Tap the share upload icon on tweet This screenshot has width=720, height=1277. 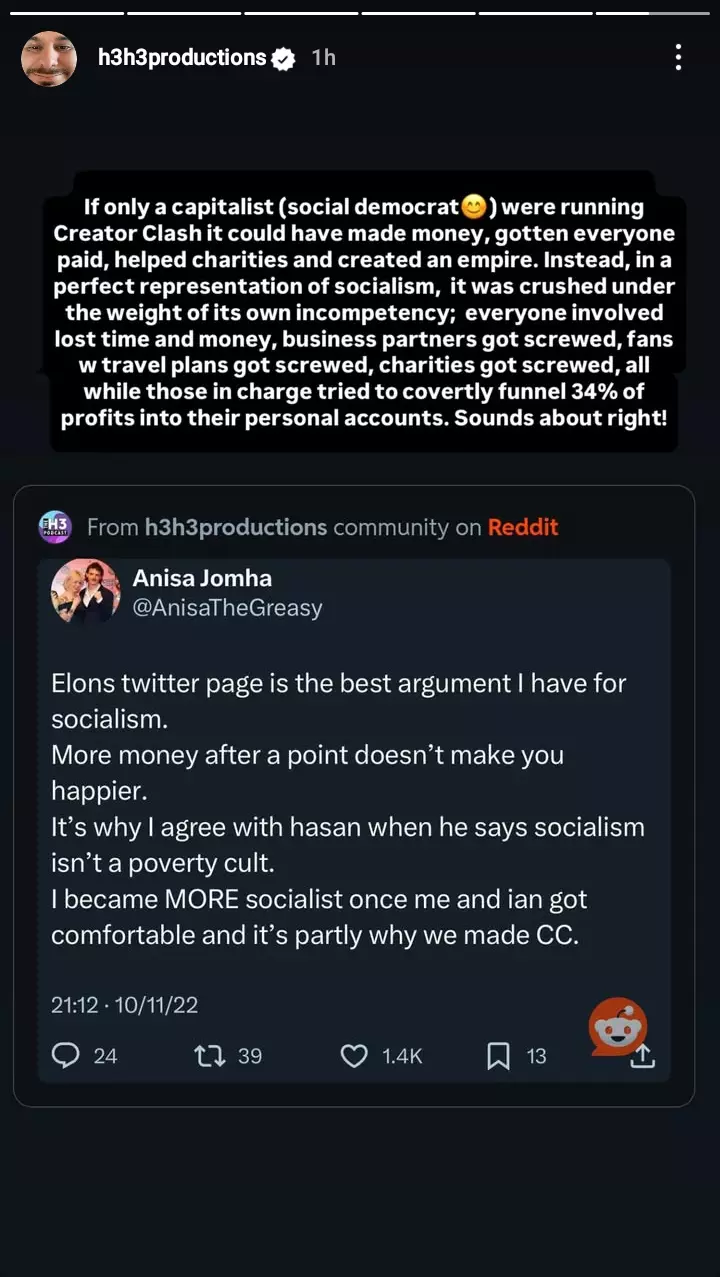pos(643,1056)
